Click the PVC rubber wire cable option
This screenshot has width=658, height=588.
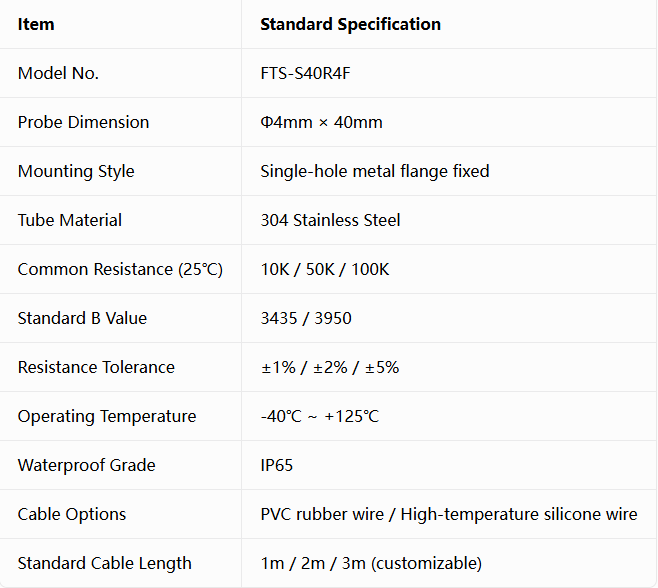(x=322, y=515)
